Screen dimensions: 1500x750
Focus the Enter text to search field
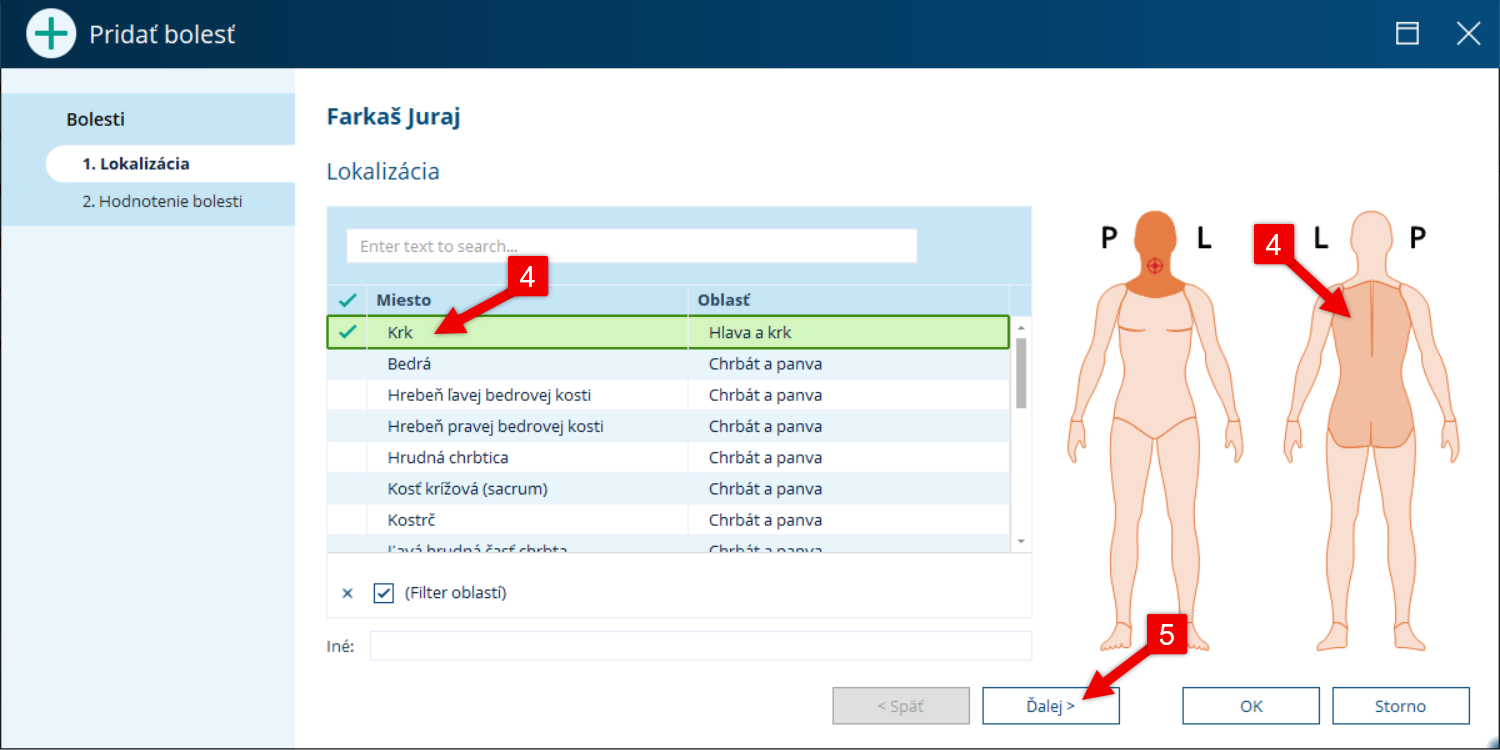[x=632, y=246]
